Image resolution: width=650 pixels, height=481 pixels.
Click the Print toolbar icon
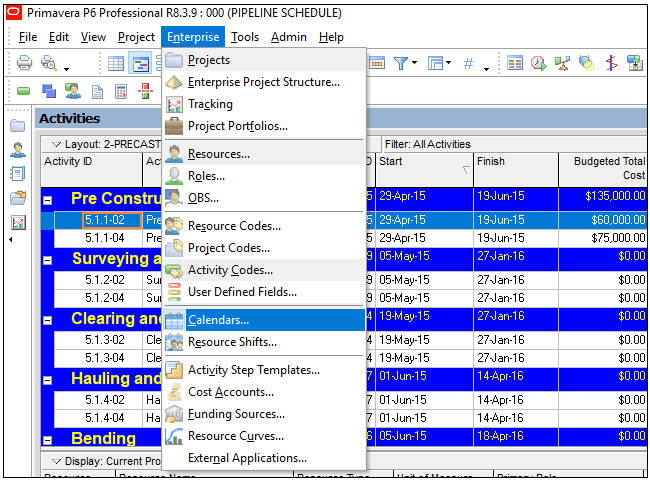pos(24,63)
